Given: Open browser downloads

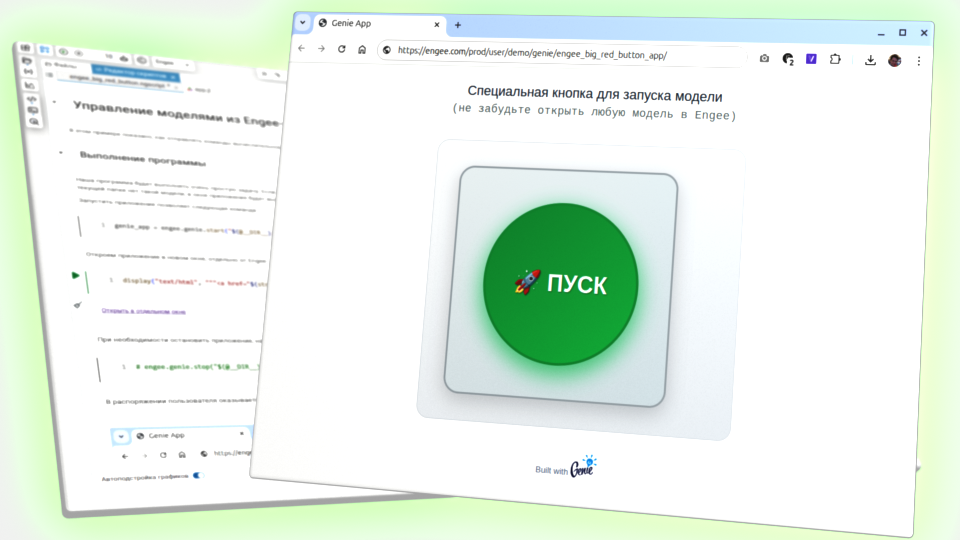Looking at the screenshot, I should click(x=870, y=60).
